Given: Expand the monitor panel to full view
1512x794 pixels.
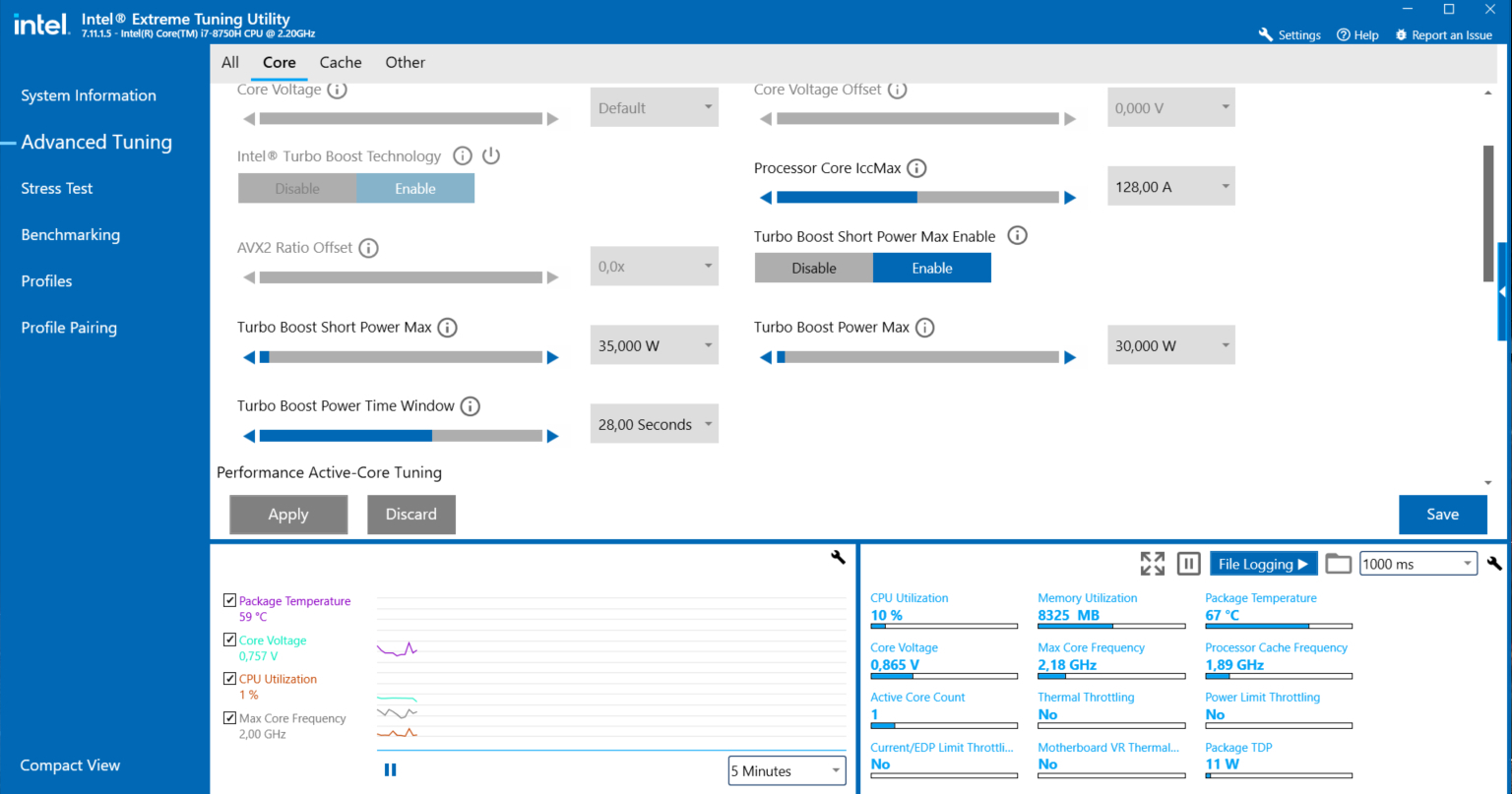Looking at the screenshot, I should tap(1153, 564).
